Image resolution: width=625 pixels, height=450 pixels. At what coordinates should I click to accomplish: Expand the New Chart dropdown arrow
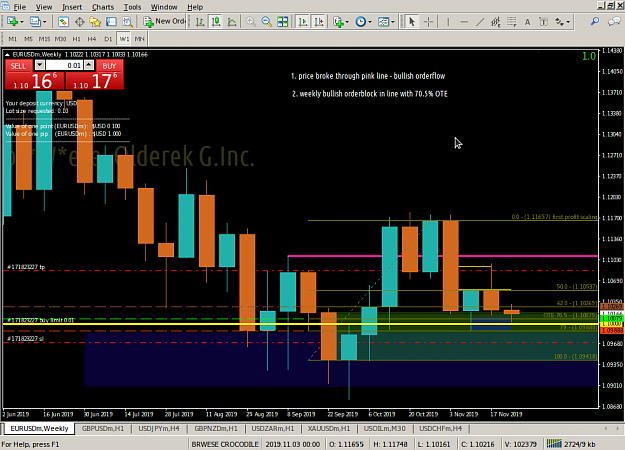coord(22,22)
